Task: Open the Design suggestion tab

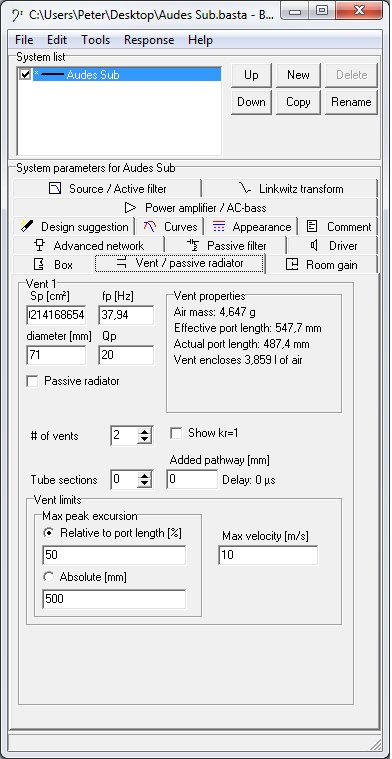Action: (x=74, y=227)
